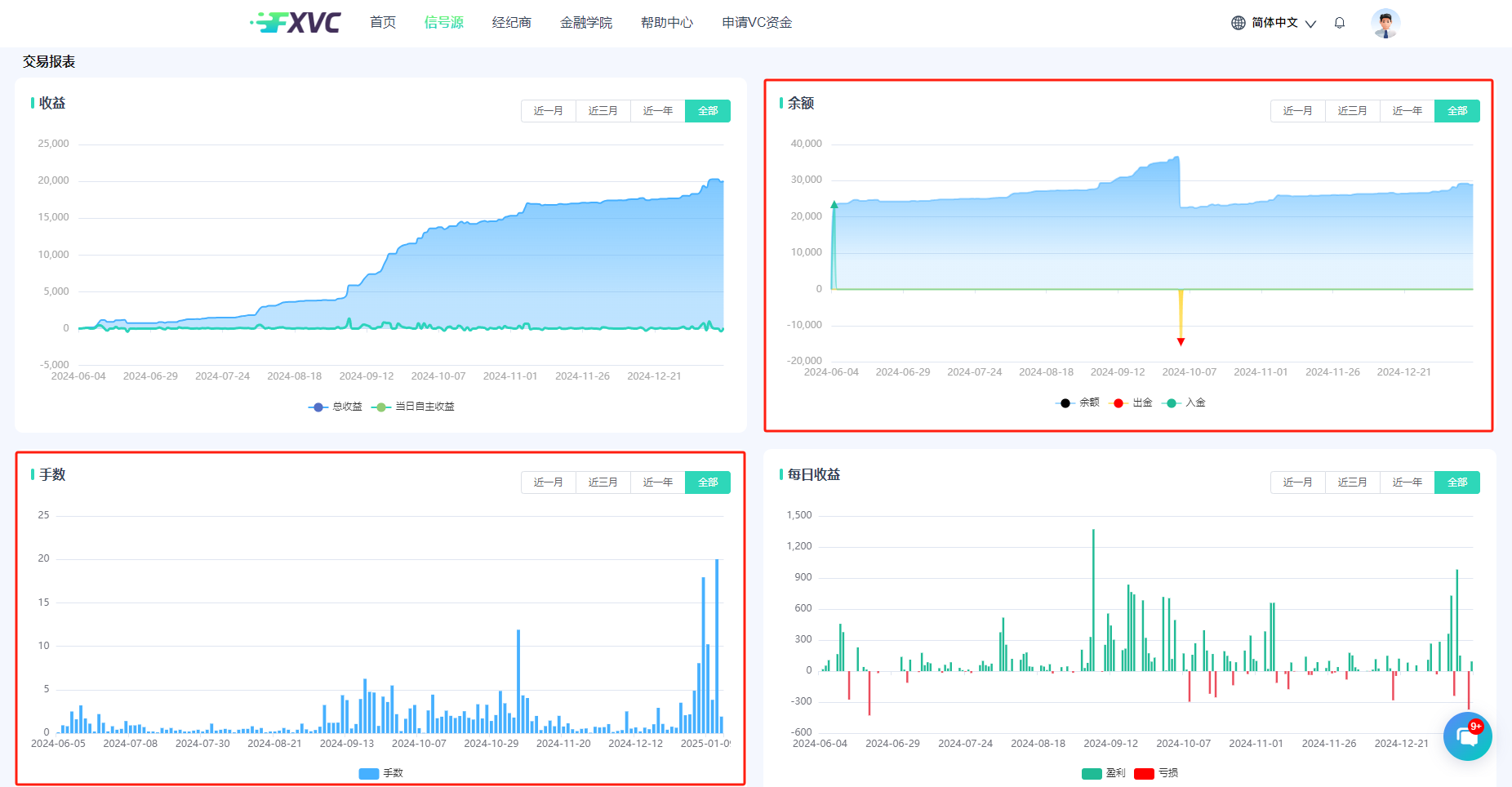Click the FXVC logo
This screenshot has width=1512, height=787.
pos(296,22)
